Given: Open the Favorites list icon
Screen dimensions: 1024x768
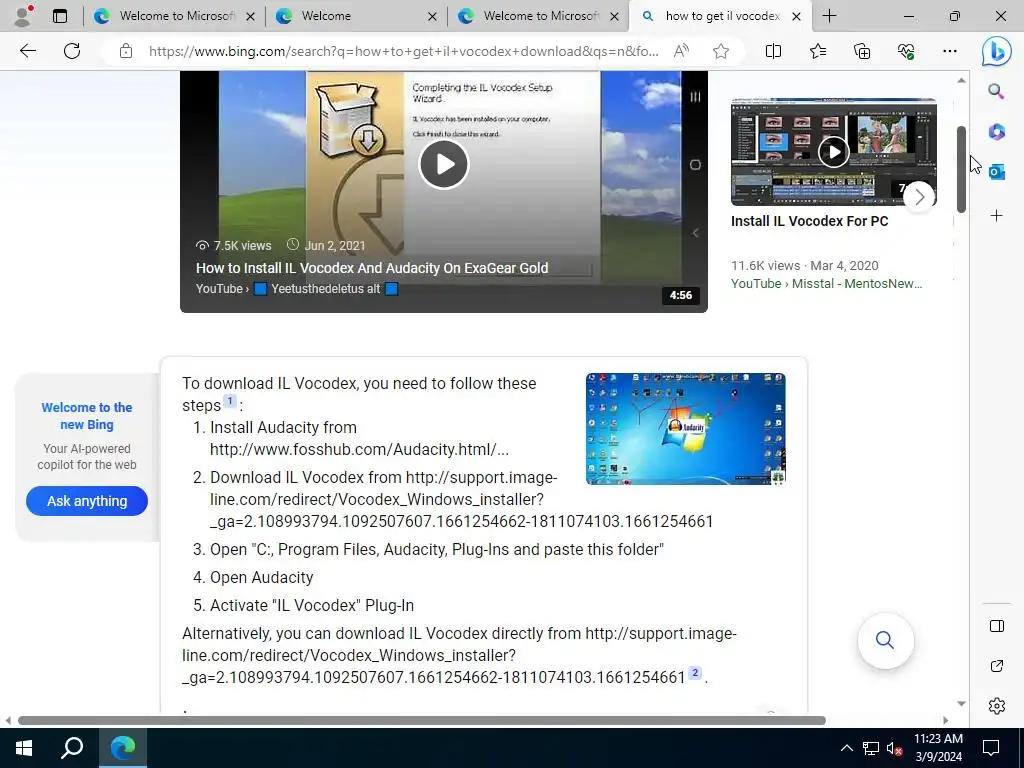Looking at the screenshot, I should (x=818, y=51).
